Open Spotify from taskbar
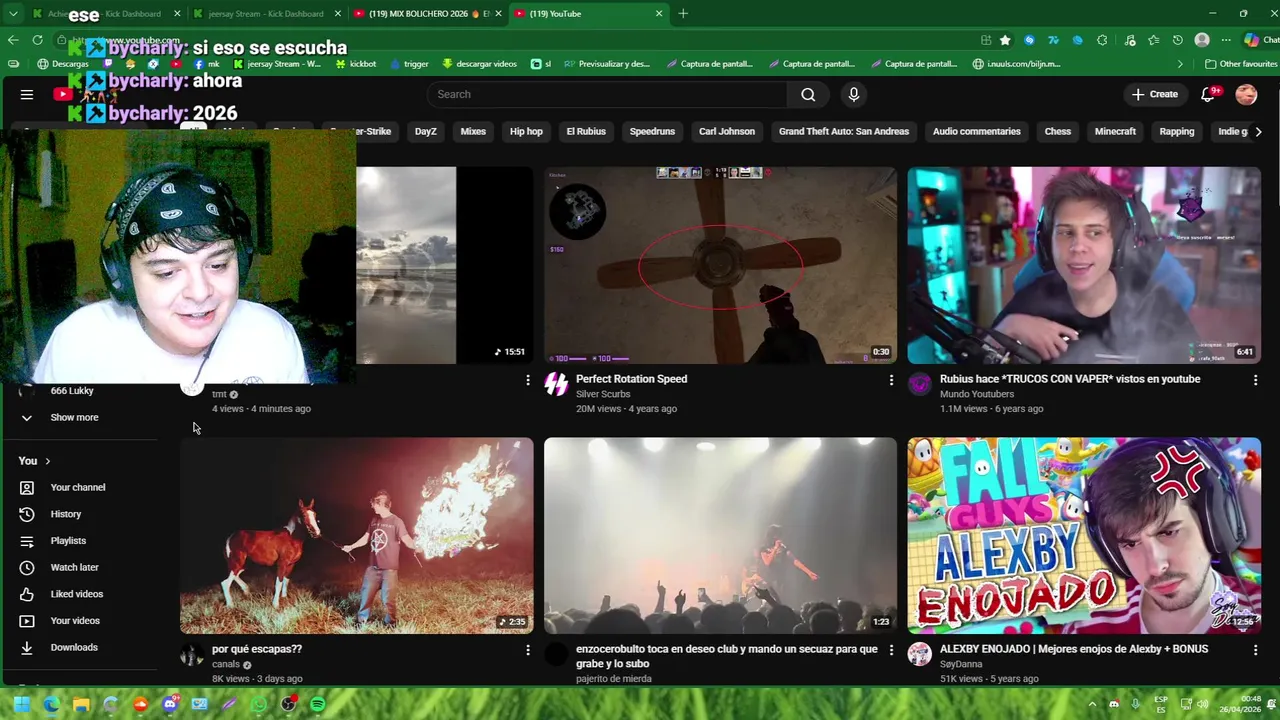The height and width of the screenshot is (720, 1280). (x=318, y=704)
